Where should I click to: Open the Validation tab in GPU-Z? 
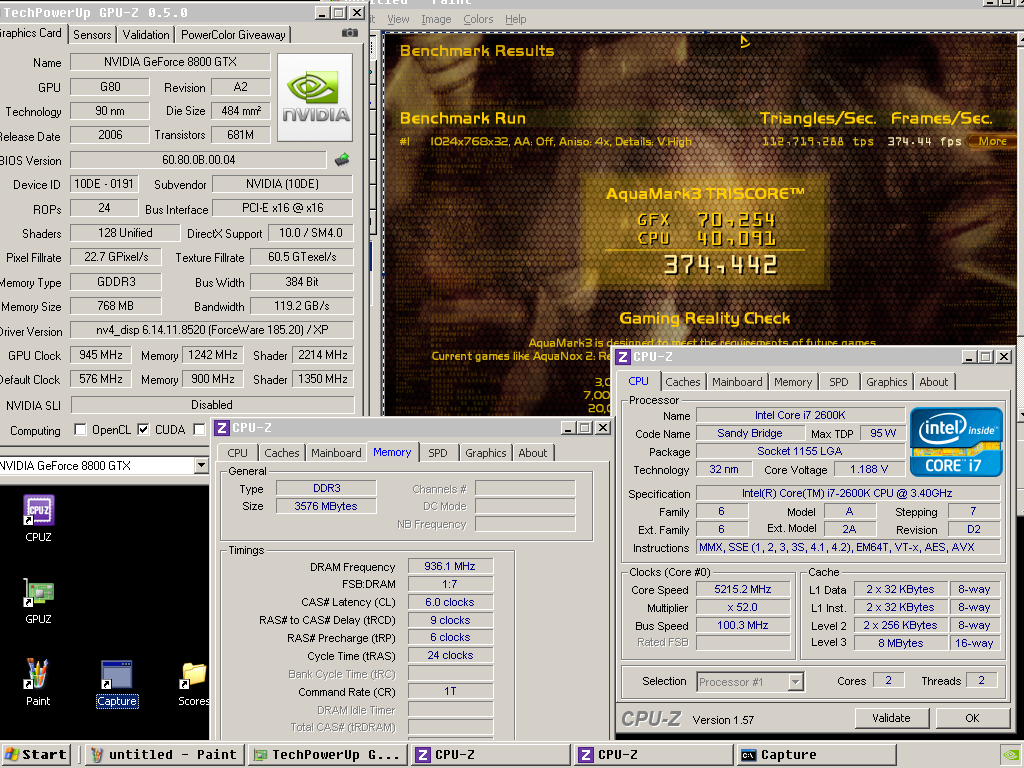146,35
